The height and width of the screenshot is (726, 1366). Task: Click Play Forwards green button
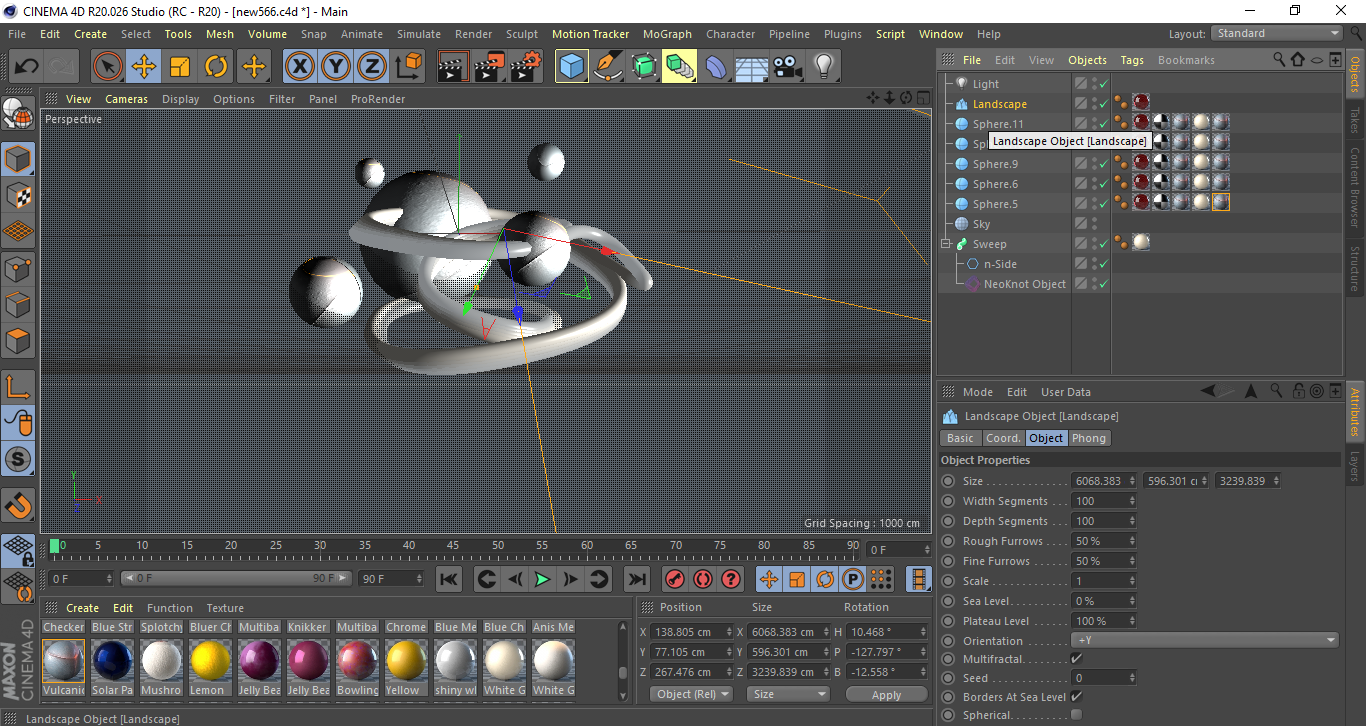(542, 579)
